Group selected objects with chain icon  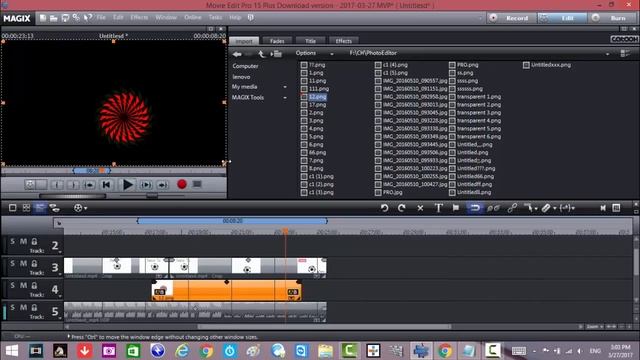point(512,208)
